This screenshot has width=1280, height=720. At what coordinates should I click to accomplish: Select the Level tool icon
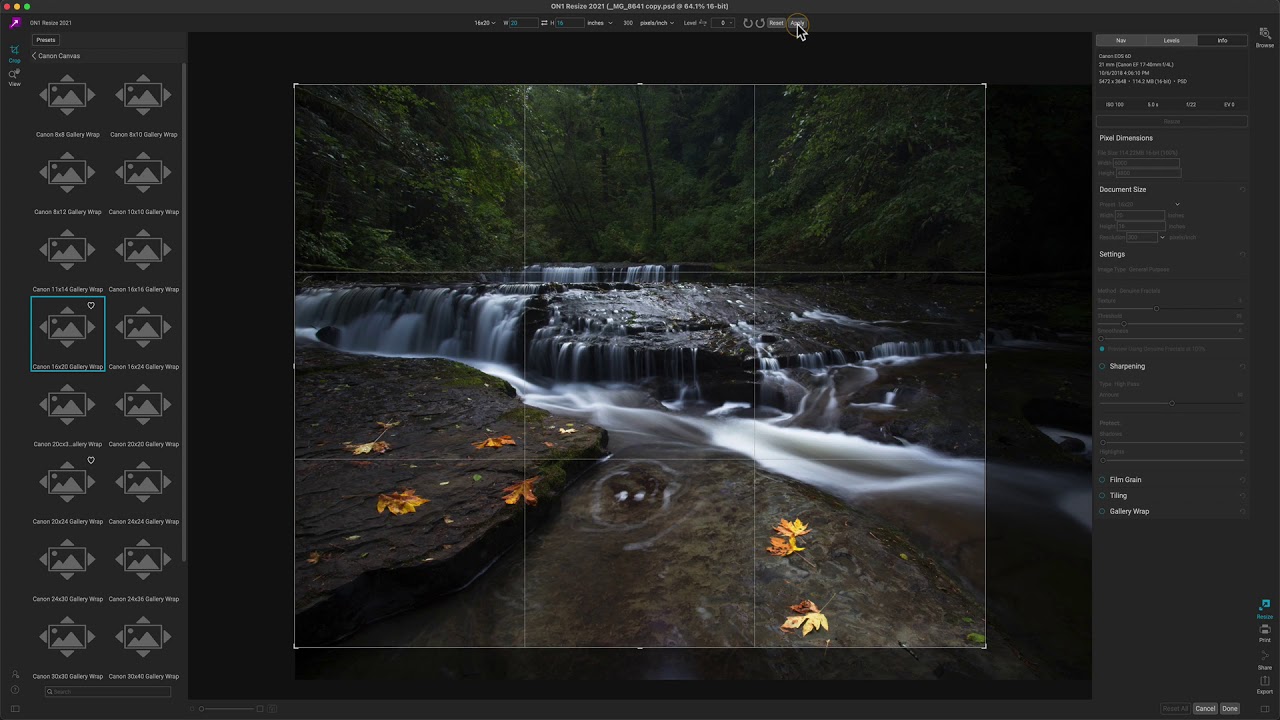pos(702,23)
